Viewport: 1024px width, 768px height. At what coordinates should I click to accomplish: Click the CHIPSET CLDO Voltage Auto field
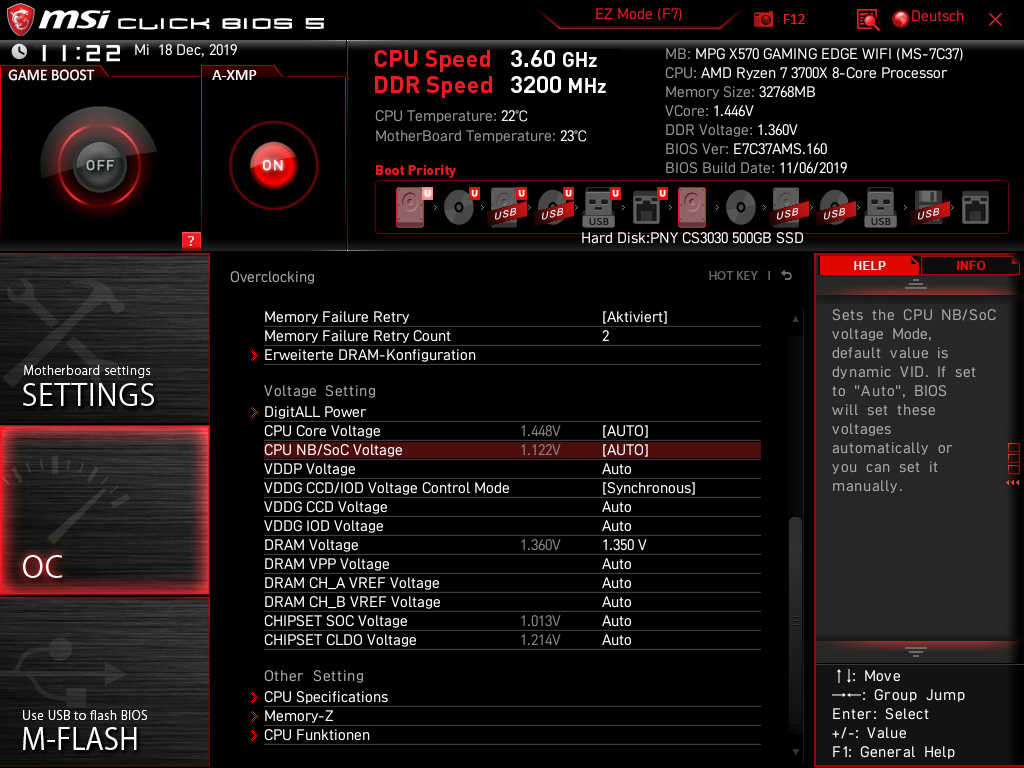point(616,639)
